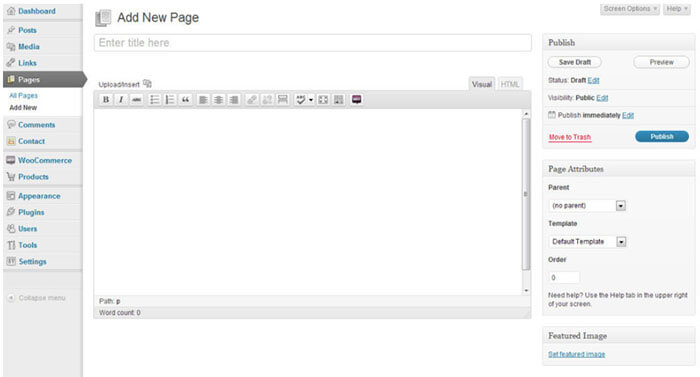
Task: Align text right
Action: coord(233,100)
